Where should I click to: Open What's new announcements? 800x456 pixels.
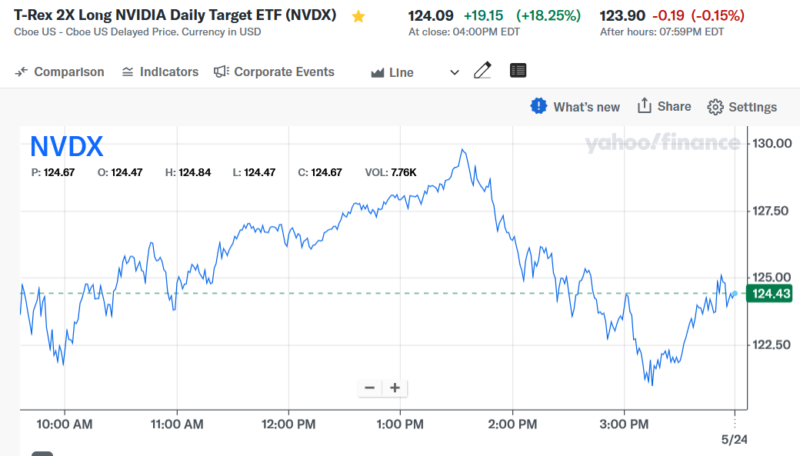pyautogui.click(x=575, y=107)
